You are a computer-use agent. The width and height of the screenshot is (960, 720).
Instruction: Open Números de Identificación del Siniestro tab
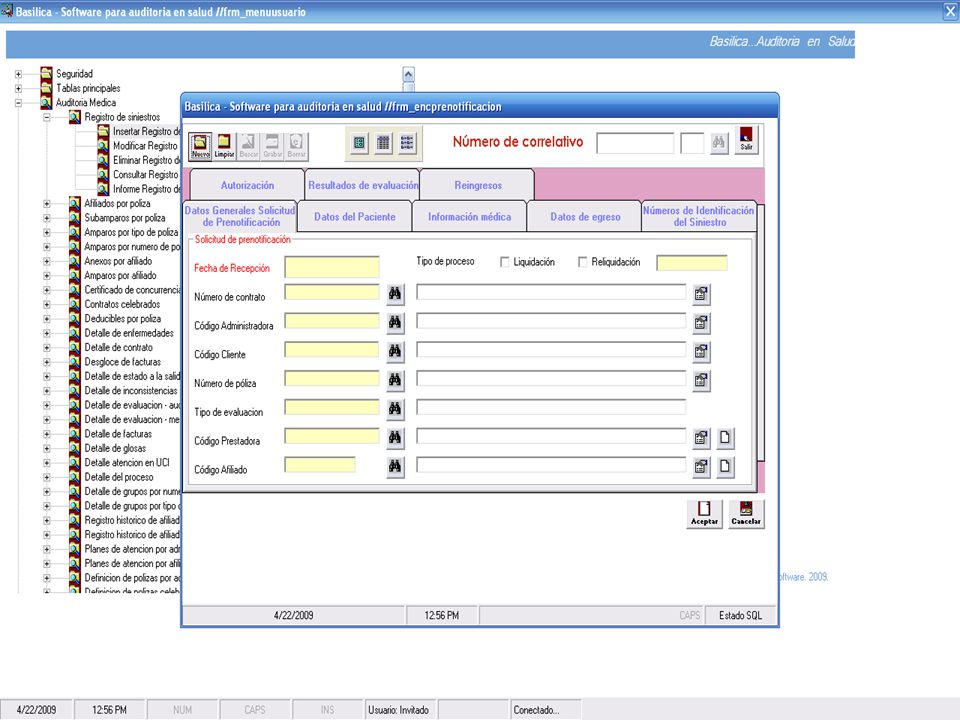pyautogui.click(x=699, y=217)
